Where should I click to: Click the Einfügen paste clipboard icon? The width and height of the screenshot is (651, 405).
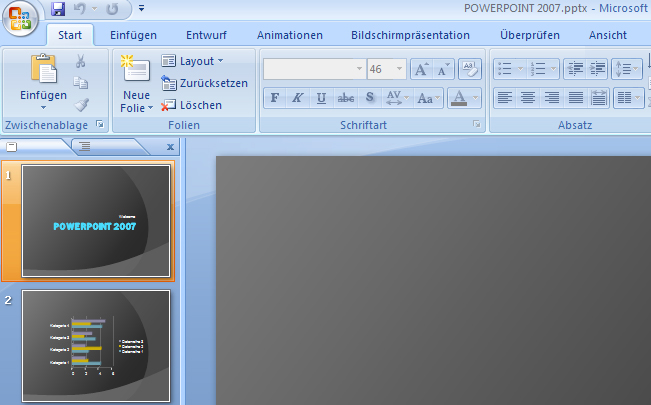point(44,69)
